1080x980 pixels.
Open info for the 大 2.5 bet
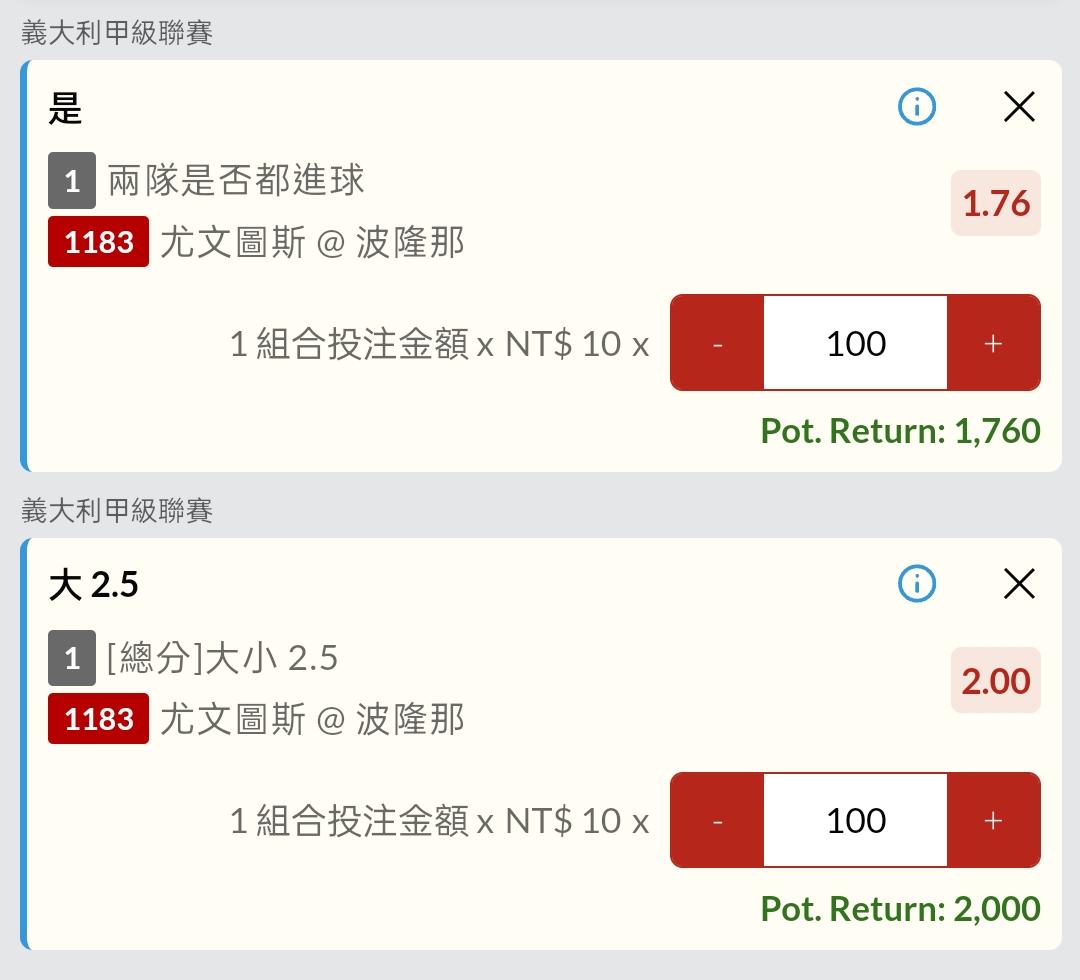click(x=917, y=584)
